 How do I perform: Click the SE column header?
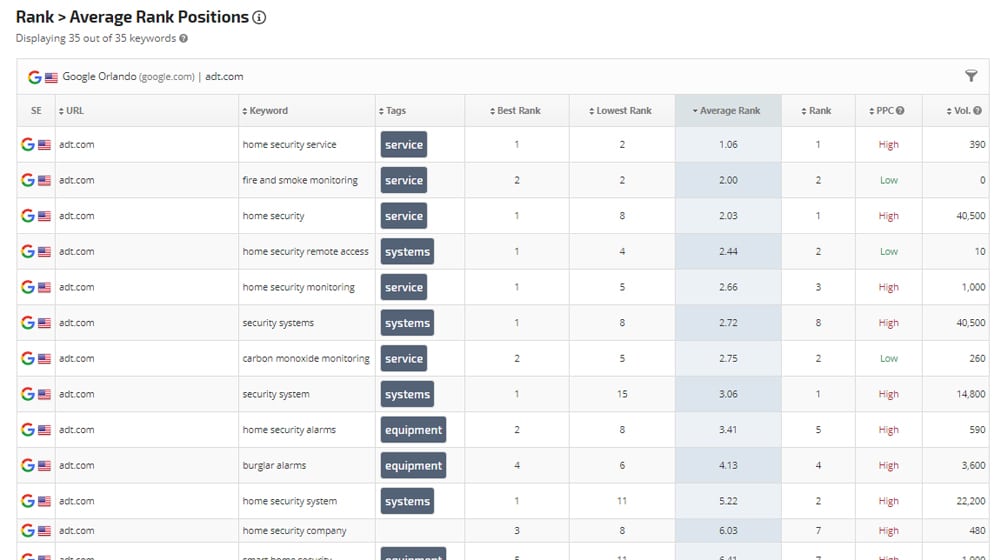click(x=36, y=110)
